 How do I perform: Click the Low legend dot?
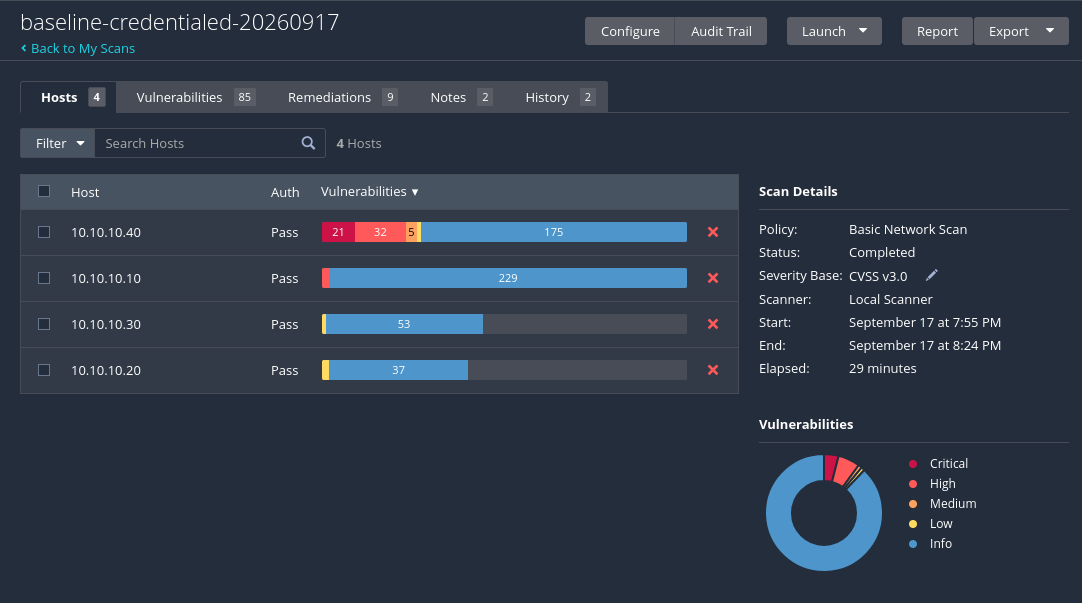click(x=913, y=524)
